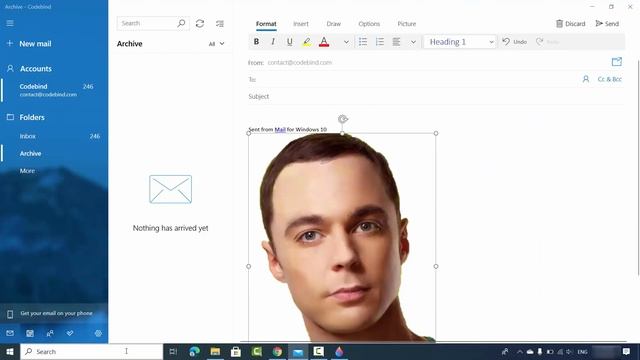
Task: Expand more font formatting options
Action: (x=346, y=42)
